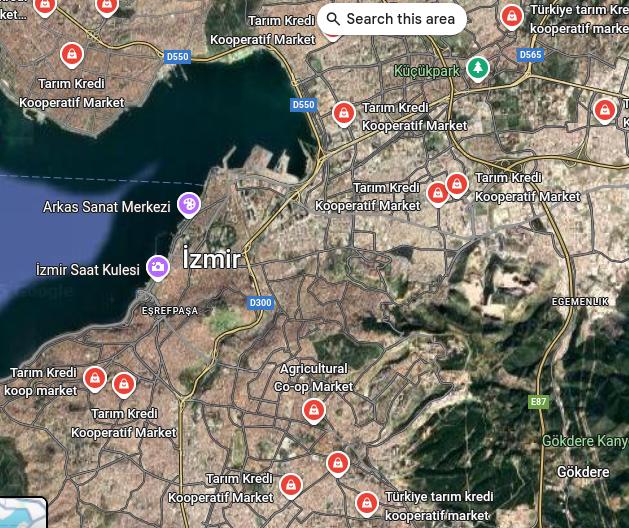Click the İzmir city name label

(211, 261)
